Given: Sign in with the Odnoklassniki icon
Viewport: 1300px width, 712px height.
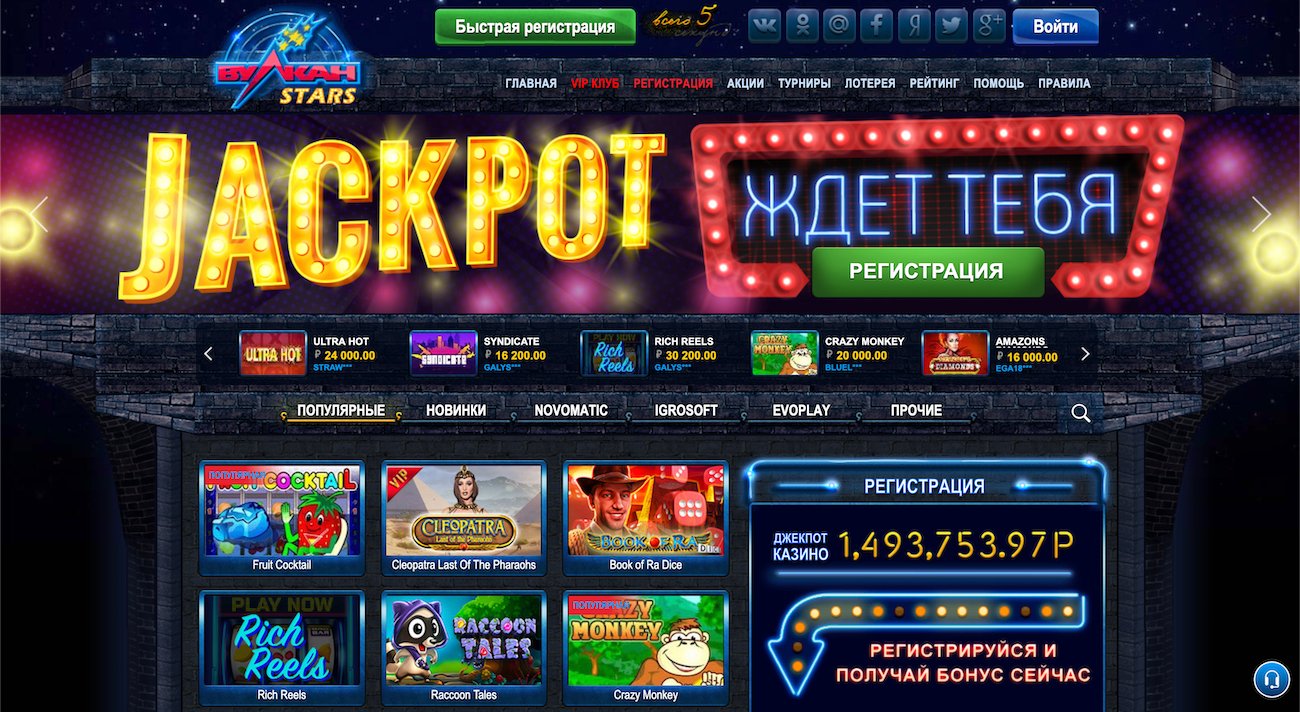Looking at the screenshot, I should [x=802, y=26].
